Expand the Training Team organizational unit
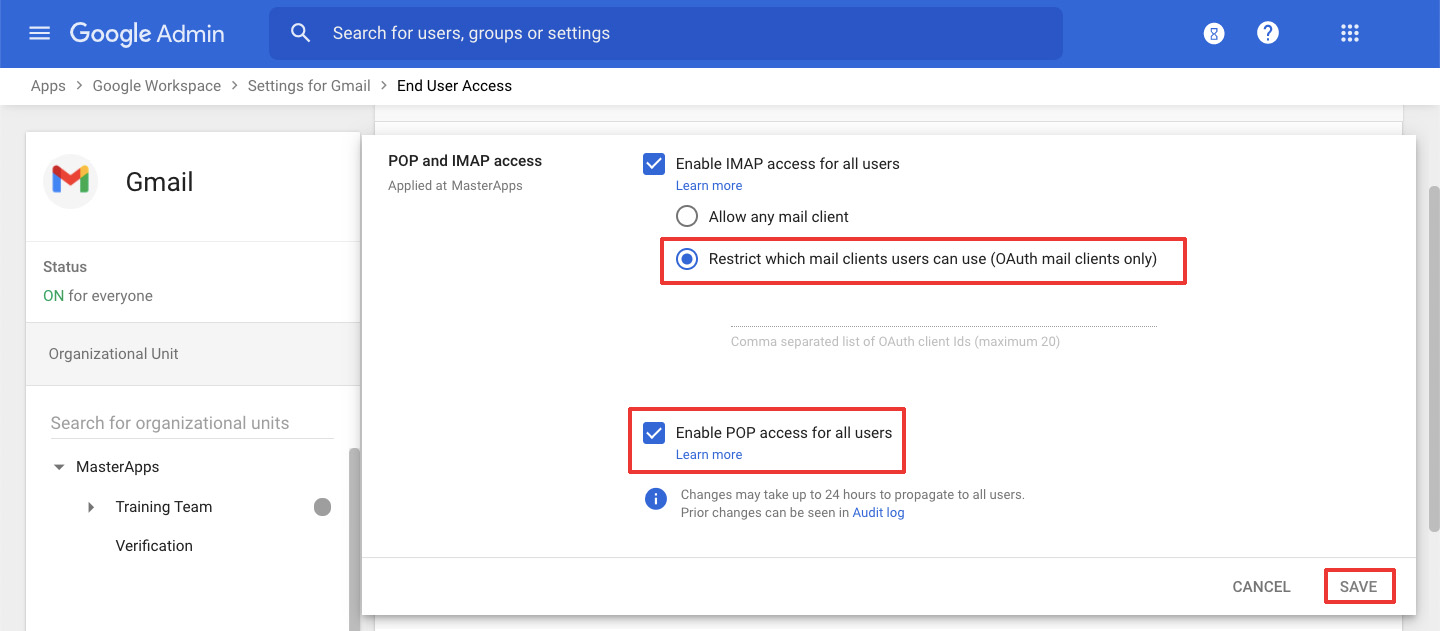Screen dimensions: 1440x631 tap(91, 507)
